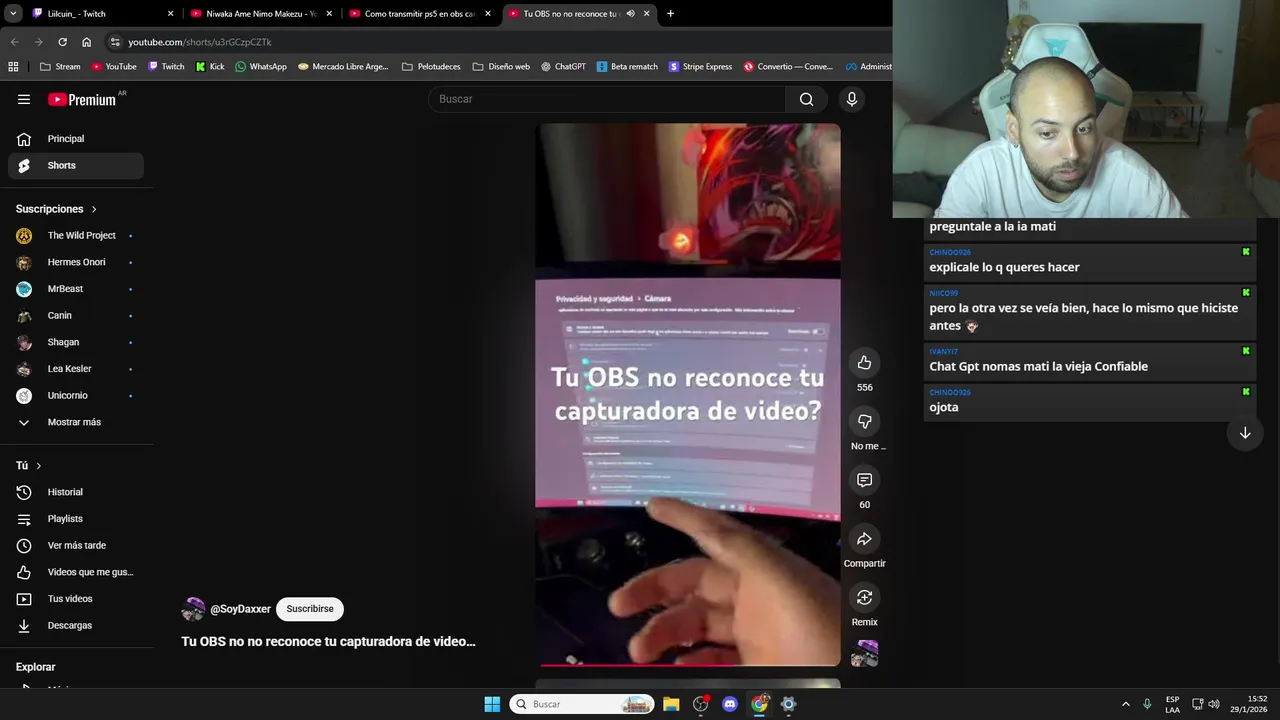Jump to newest chat messages arrow
This screenshot has height=720, width=1280.
1245,433
